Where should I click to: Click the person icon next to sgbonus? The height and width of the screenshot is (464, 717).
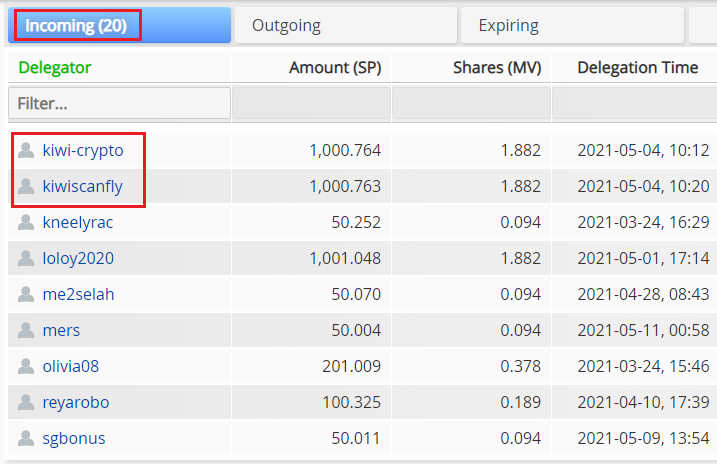26,438
